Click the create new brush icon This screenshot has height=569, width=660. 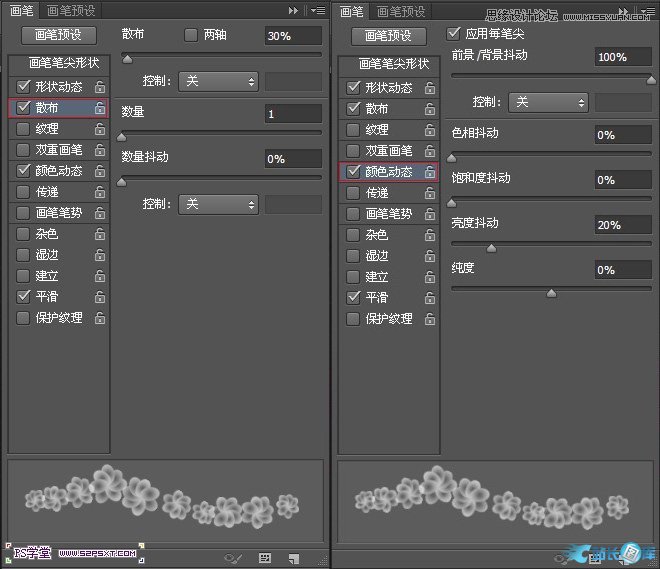(294, 558)
